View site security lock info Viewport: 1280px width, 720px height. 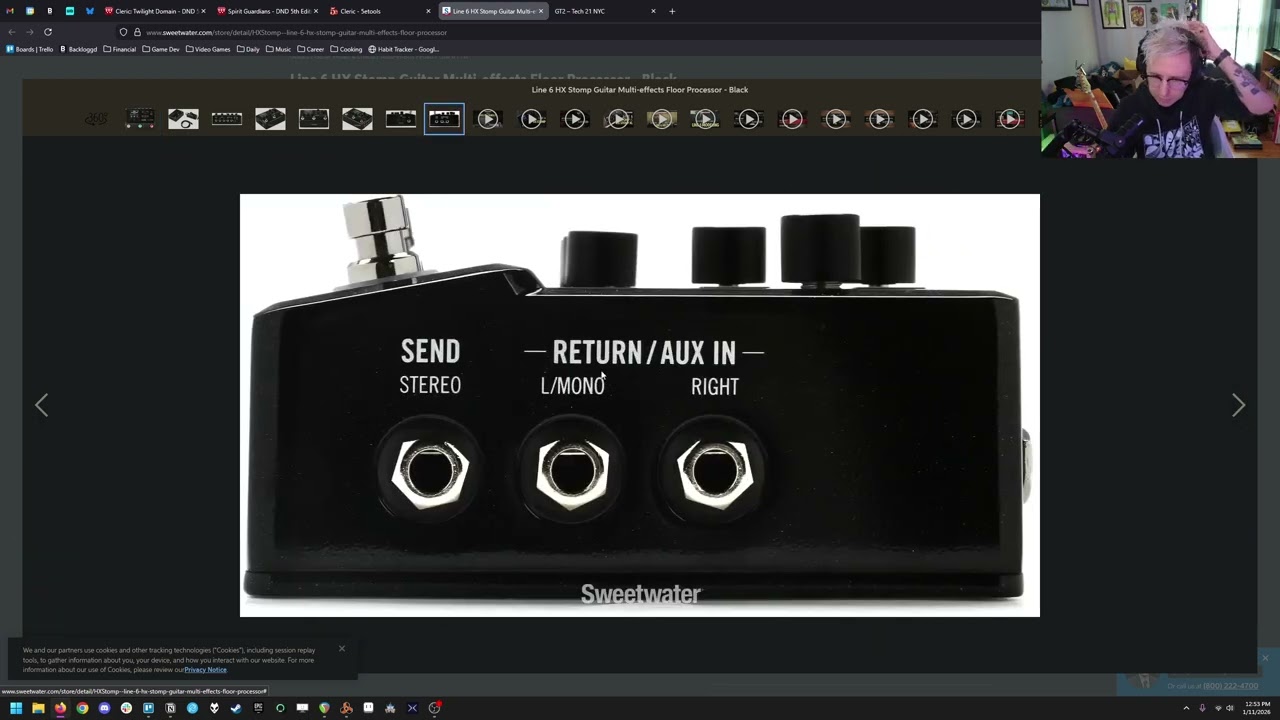(137, 32)
